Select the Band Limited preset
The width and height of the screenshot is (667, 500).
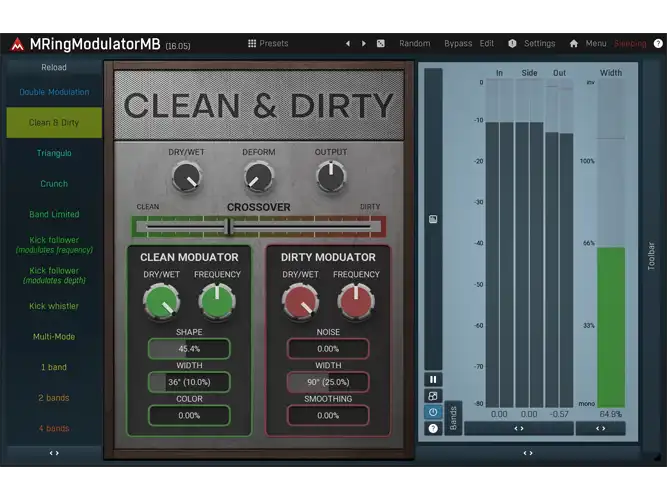[54, 214]
